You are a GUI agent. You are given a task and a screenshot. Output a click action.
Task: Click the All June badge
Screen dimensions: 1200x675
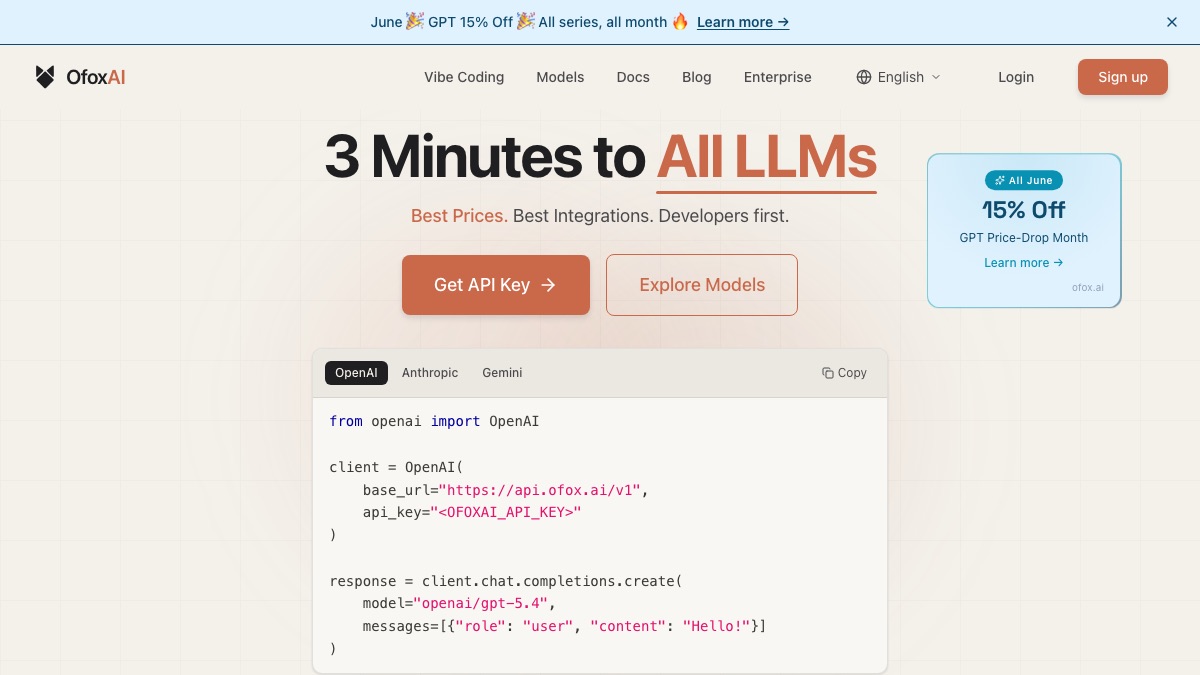point(1024,181)
